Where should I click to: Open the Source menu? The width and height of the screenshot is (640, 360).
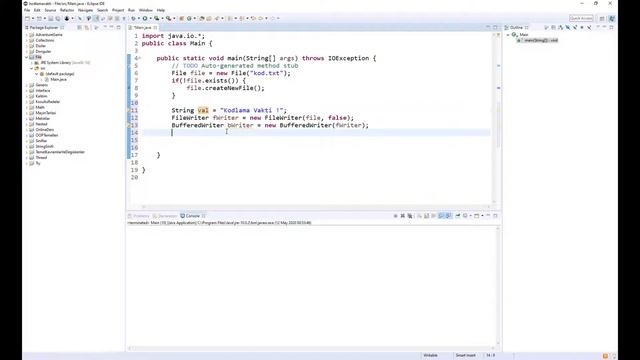pyautogui.click(x=50, y=10)
